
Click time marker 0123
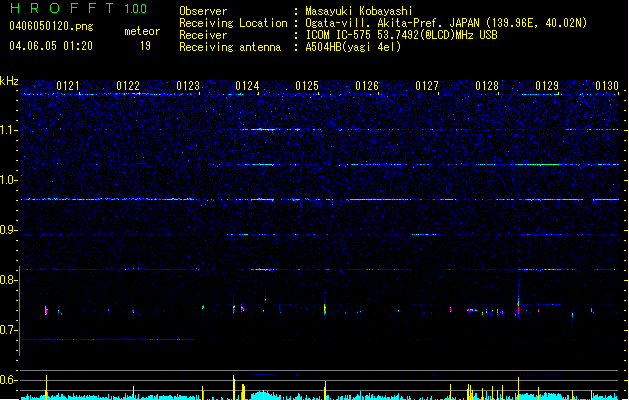point(188,86)
